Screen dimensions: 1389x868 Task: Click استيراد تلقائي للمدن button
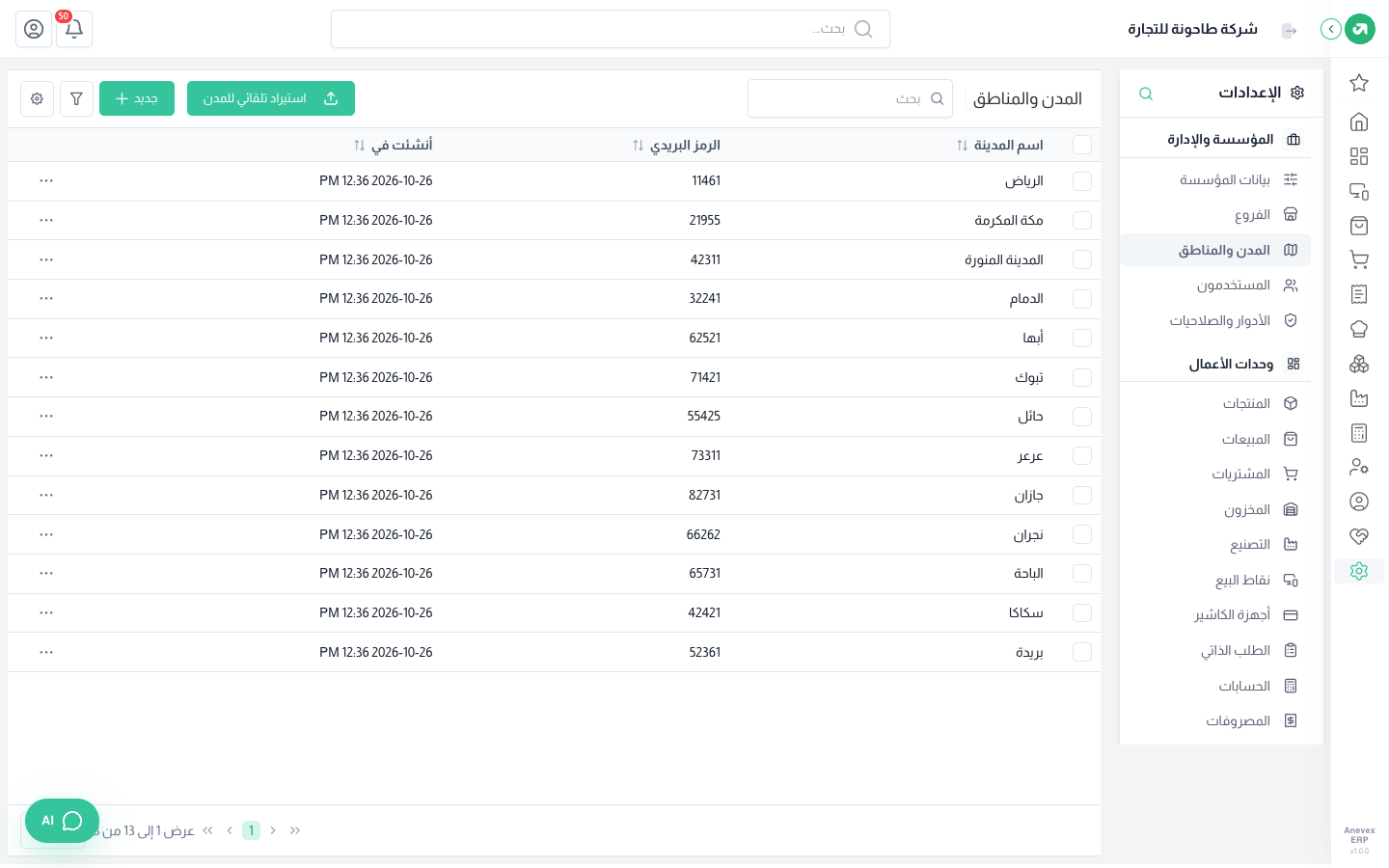271,98
